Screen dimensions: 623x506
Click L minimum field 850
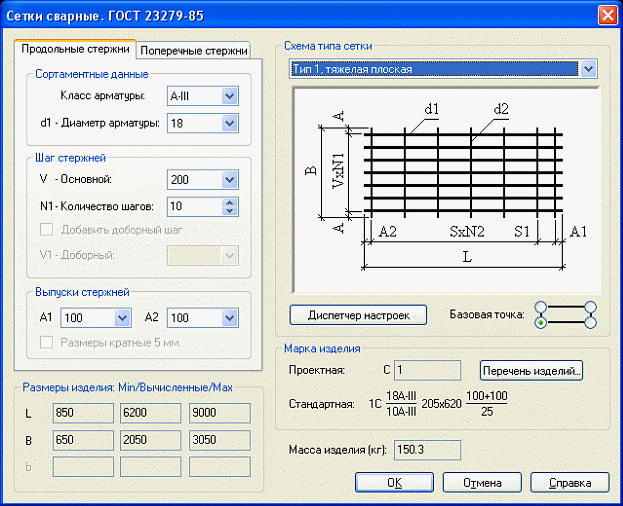point(83,413)
